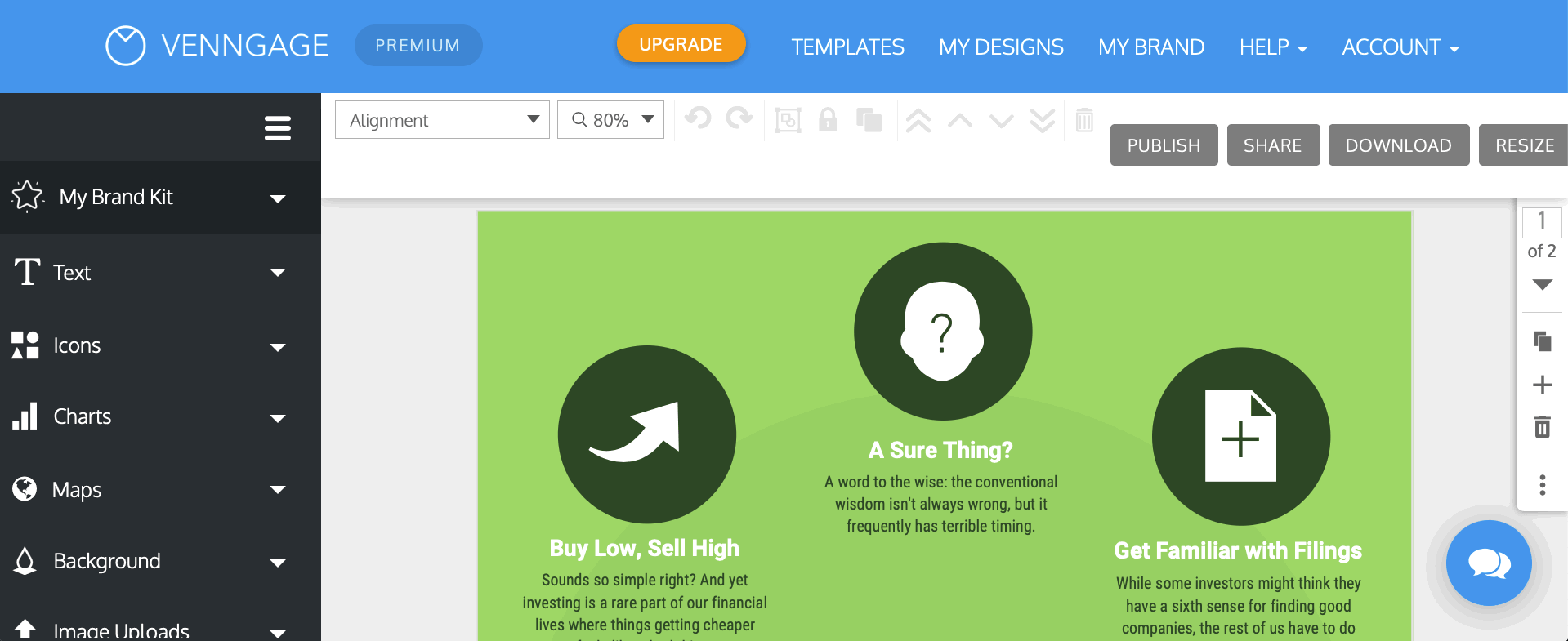Expand the Charts panel arrow
Viewport: 1568px width, 641px height.
(278, 418)
